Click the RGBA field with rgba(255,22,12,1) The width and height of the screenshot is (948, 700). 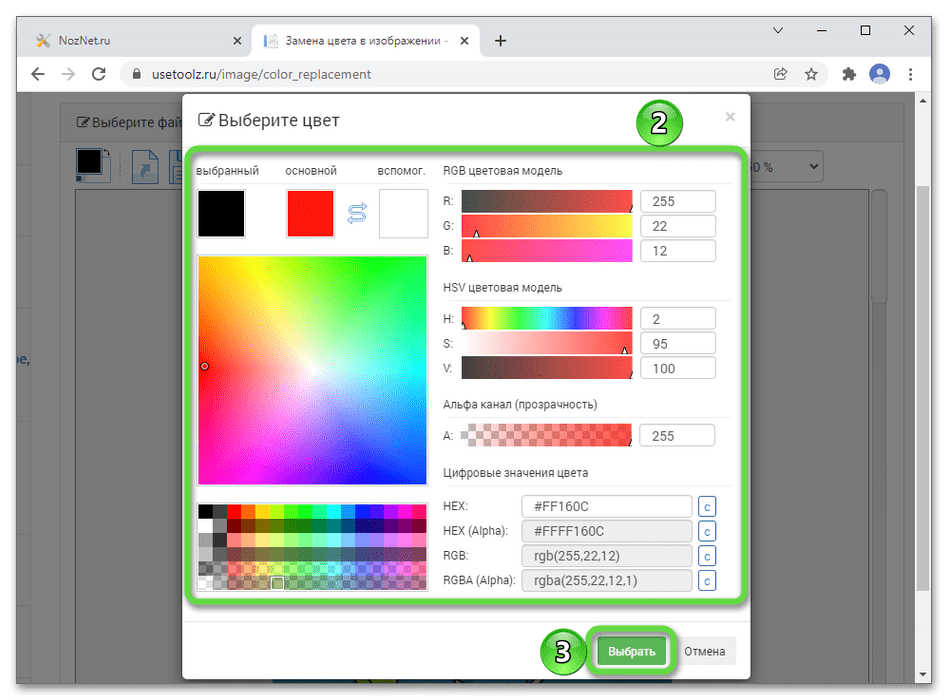(606, 581)
